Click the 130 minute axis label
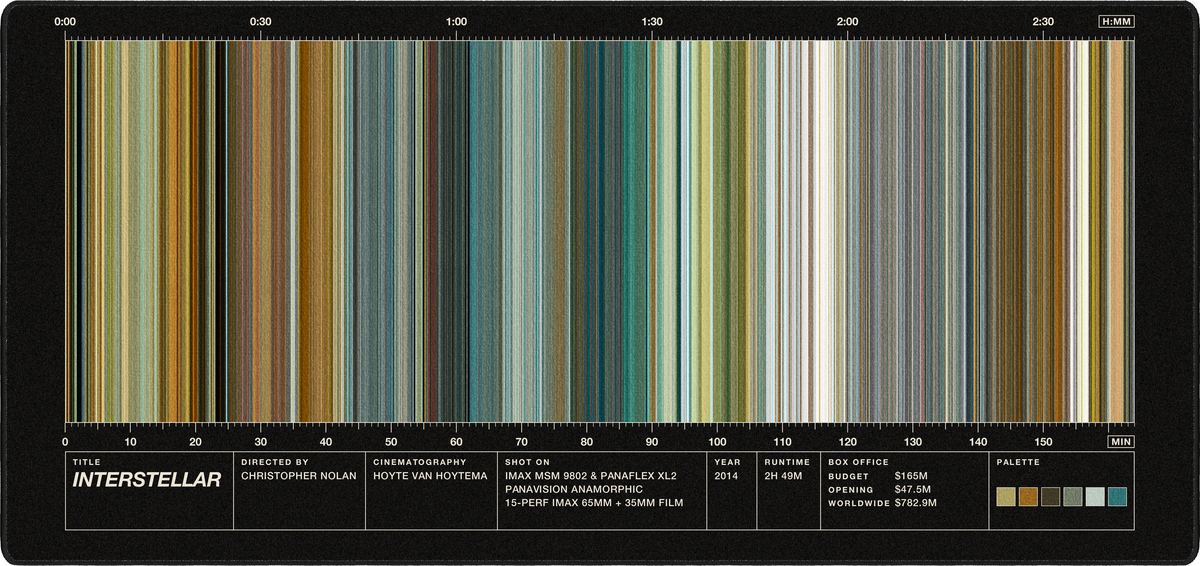The height and width of the screenshot is (566, 1200). pyautogui.click(x=913, y=442)
